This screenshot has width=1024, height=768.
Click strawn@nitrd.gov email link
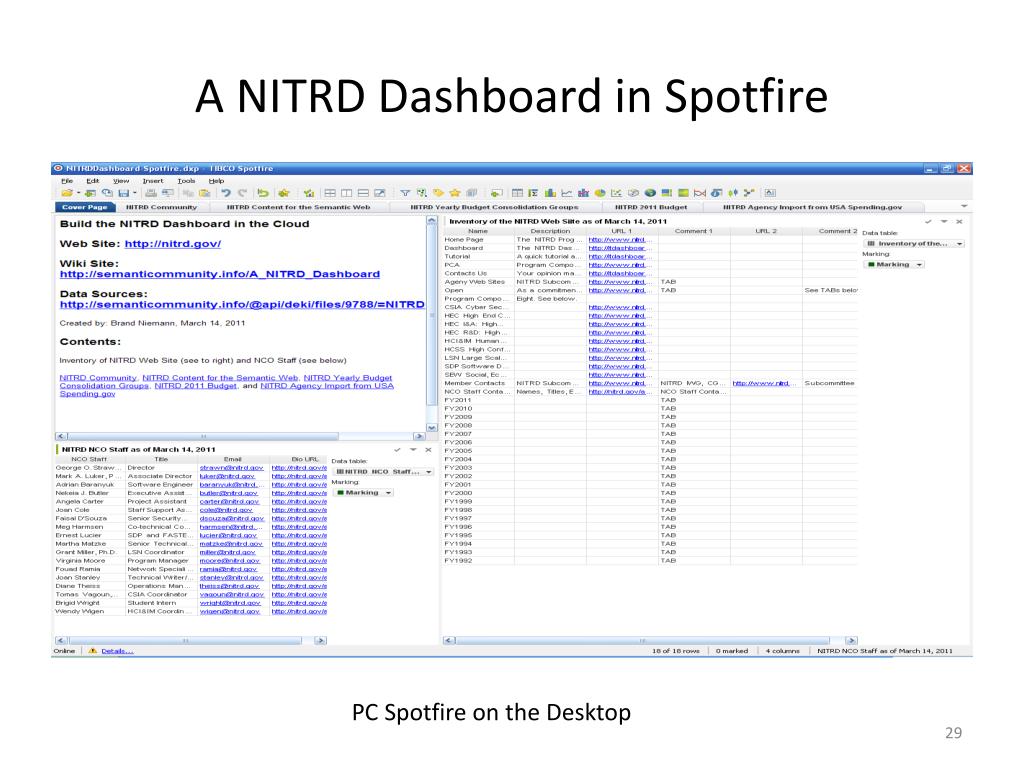231,468
